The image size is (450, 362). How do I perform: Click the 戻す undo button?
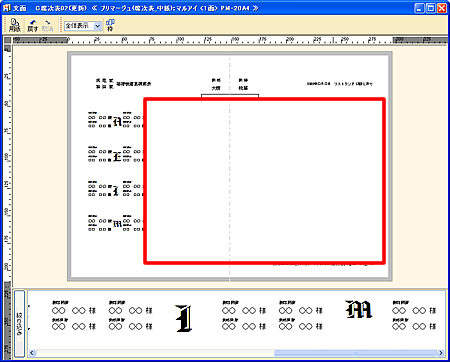tap(33, 25)
